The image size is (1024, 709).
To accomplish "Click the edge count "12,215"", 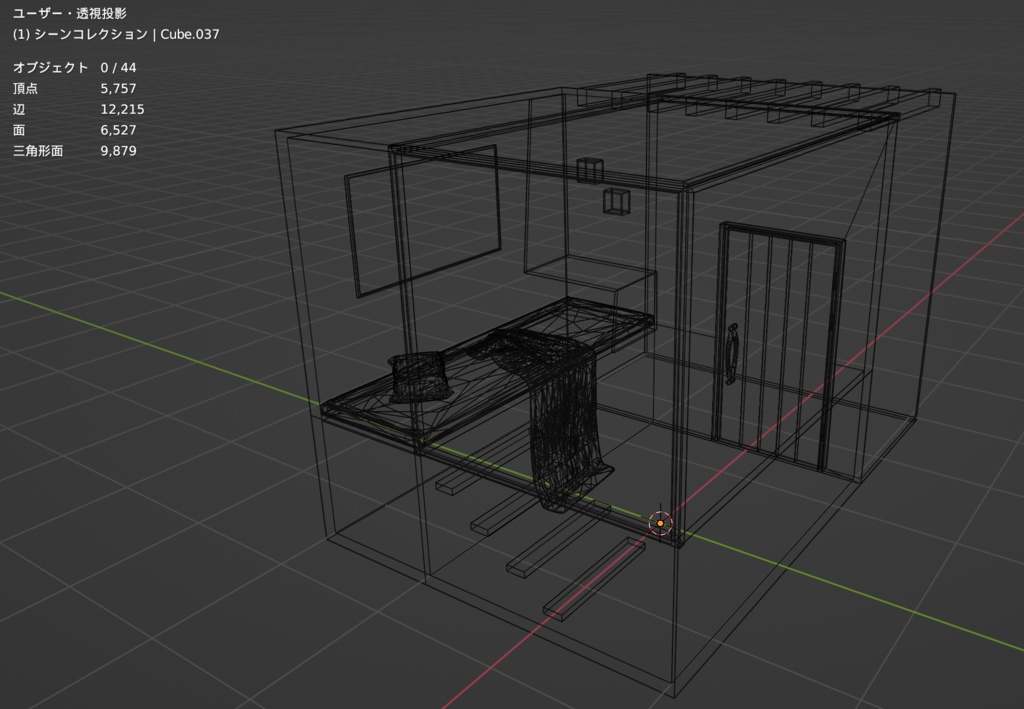I will pos(122,109).
